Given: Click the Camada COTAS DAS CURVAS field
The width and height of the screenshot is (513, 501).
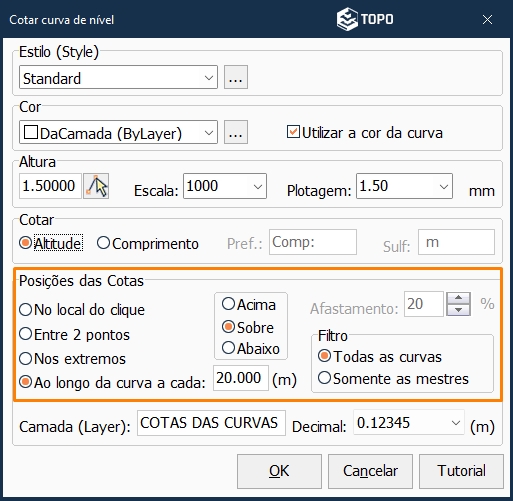Looking at the screenshot, I should pos(211,423).
